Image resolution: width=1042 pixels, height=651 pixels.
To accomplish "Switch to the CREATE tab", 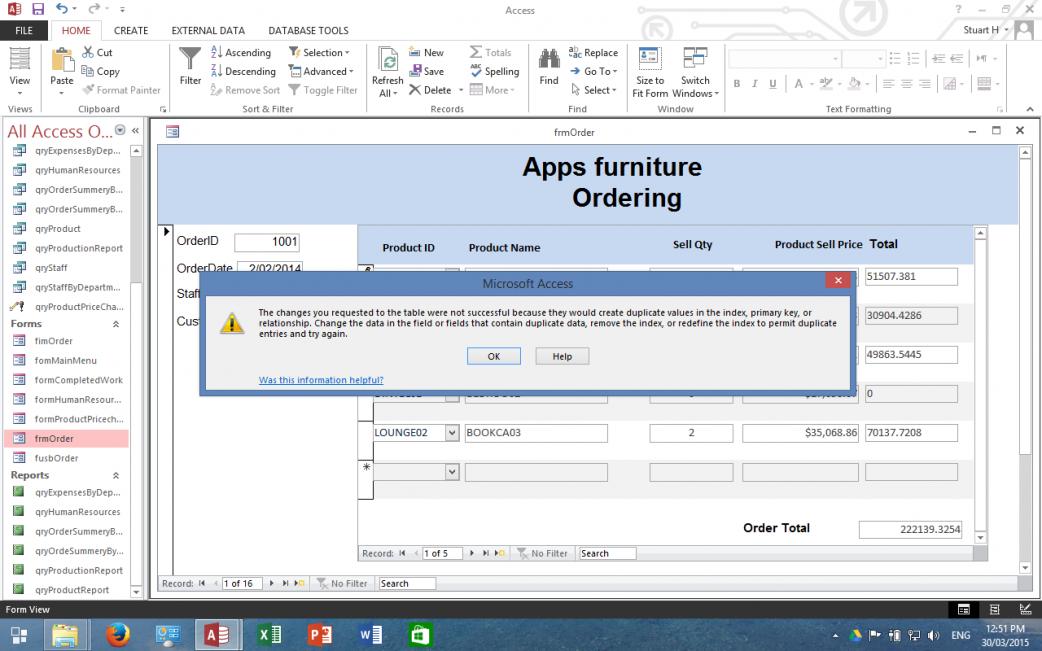I will (x=131, y=31).
